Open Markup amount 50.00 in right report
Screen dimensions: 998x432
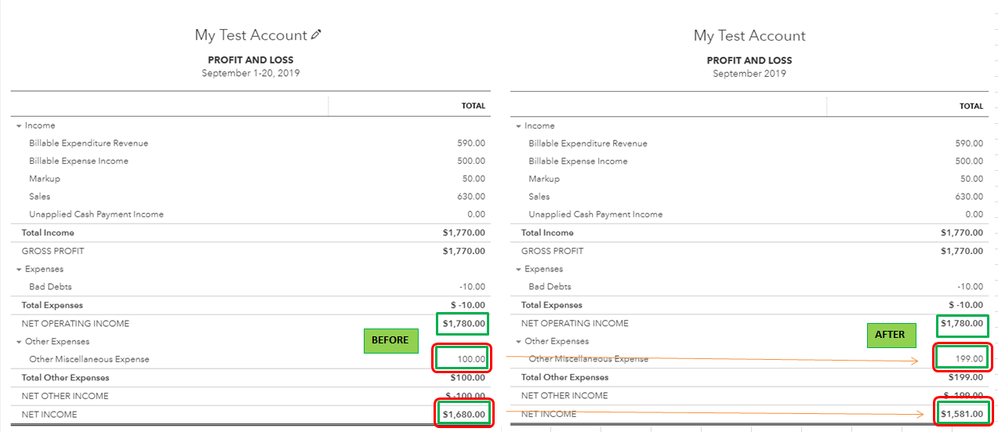[972, 179]
